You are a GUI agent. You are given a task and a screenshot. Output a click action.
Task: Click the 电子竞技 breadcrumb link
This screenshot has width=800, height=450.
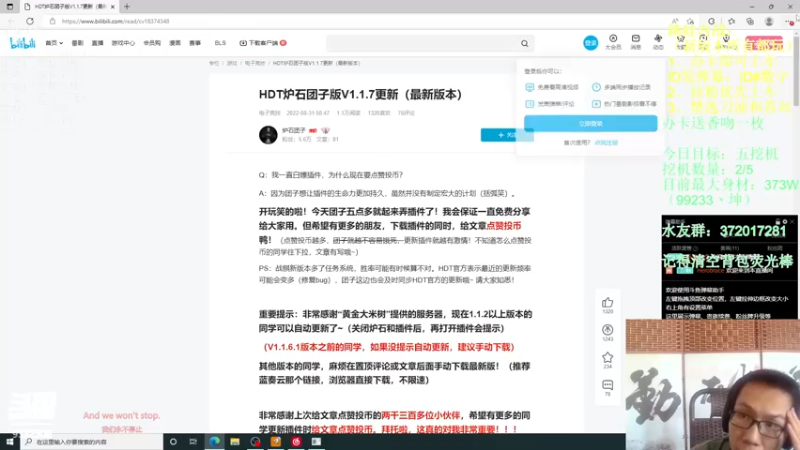[255, 63]
